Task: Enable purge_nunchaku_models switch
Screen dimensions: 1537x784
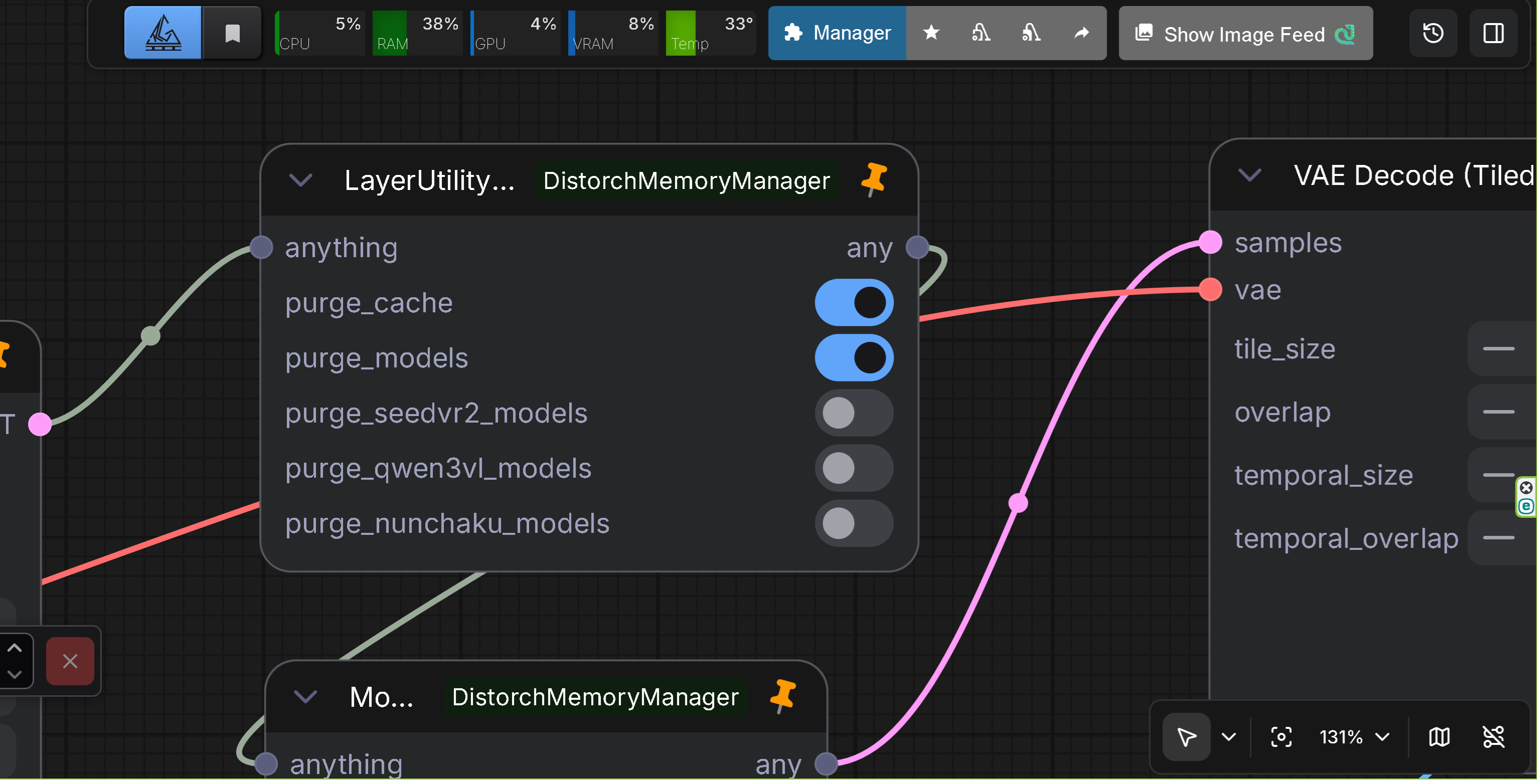Action: 854,523
